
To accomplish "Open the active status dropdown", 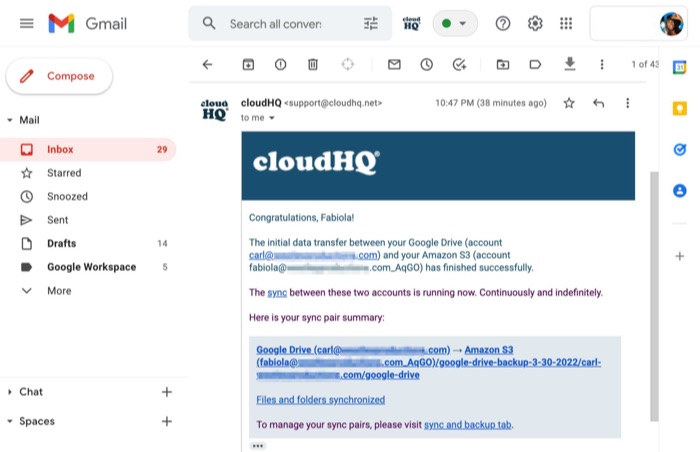I will (x=454, y=23).
